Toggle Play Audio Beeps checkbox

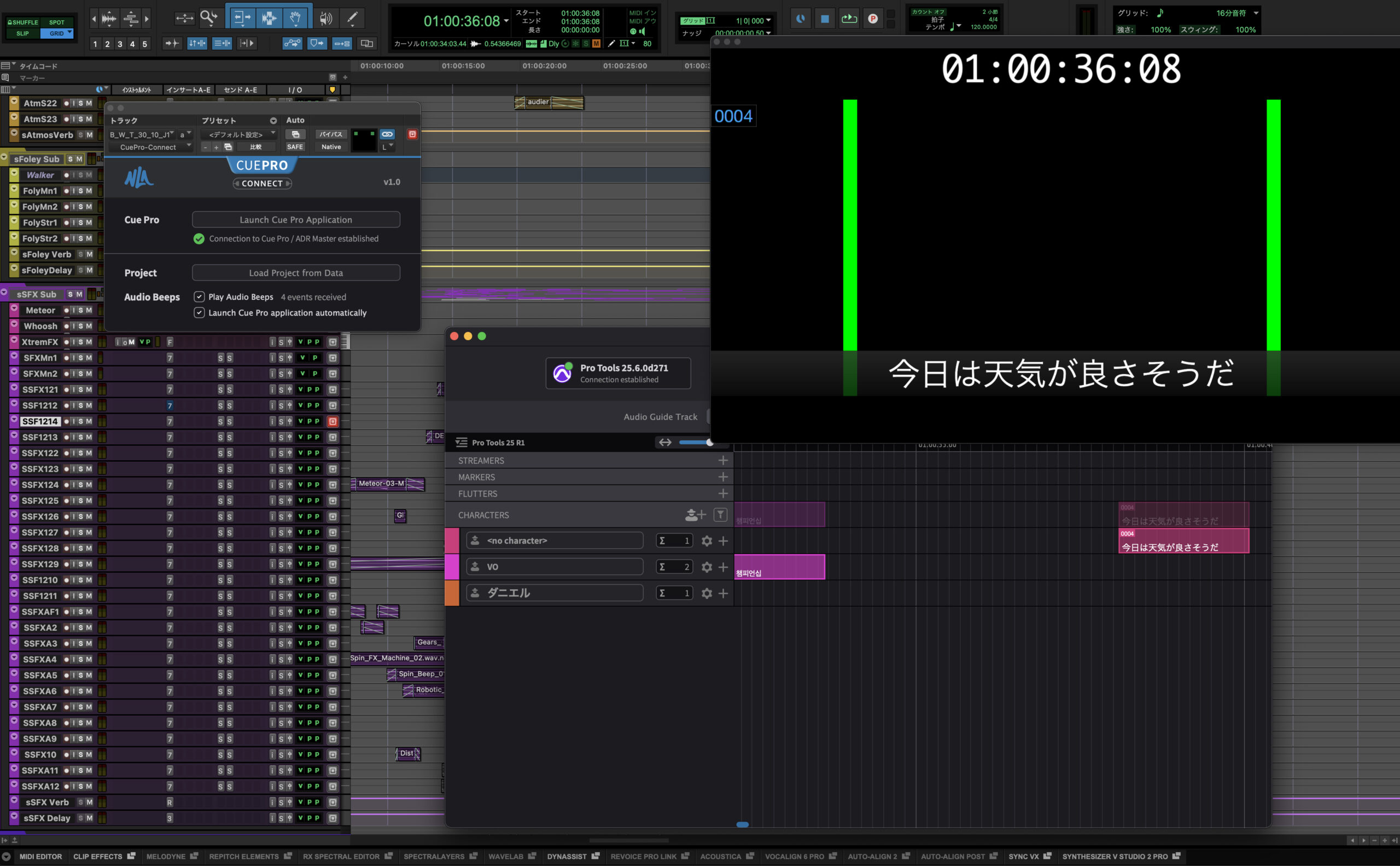[199, 297]
